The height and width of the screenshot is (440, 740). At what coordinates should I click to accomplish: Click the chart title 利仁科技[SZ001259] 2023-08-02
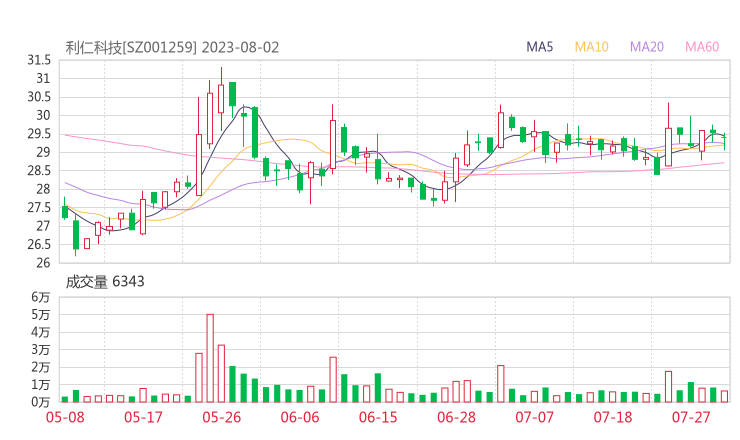tap(172, 48)
